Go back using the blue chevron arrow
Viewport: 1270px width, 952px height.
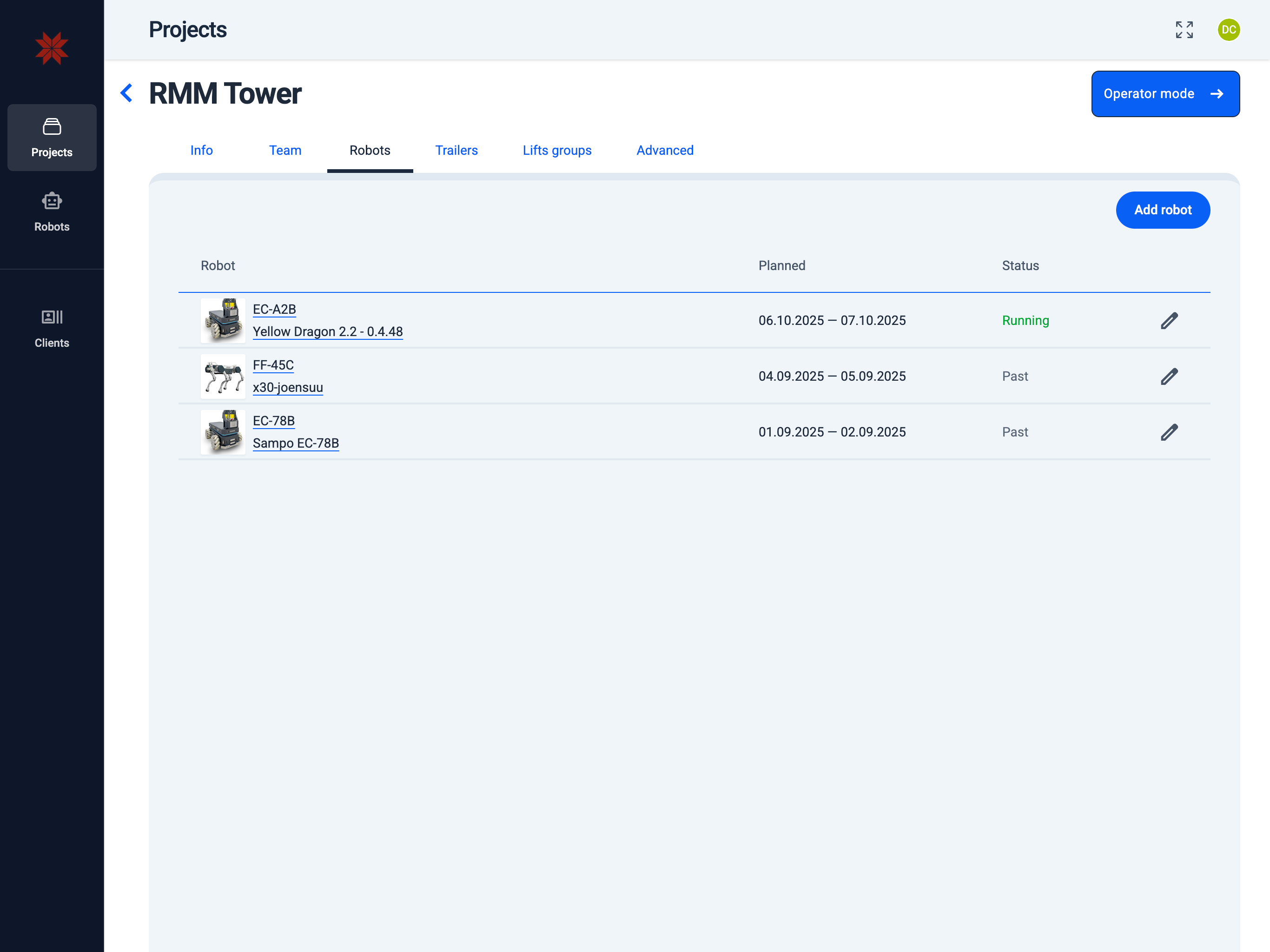tap(127, 93)
